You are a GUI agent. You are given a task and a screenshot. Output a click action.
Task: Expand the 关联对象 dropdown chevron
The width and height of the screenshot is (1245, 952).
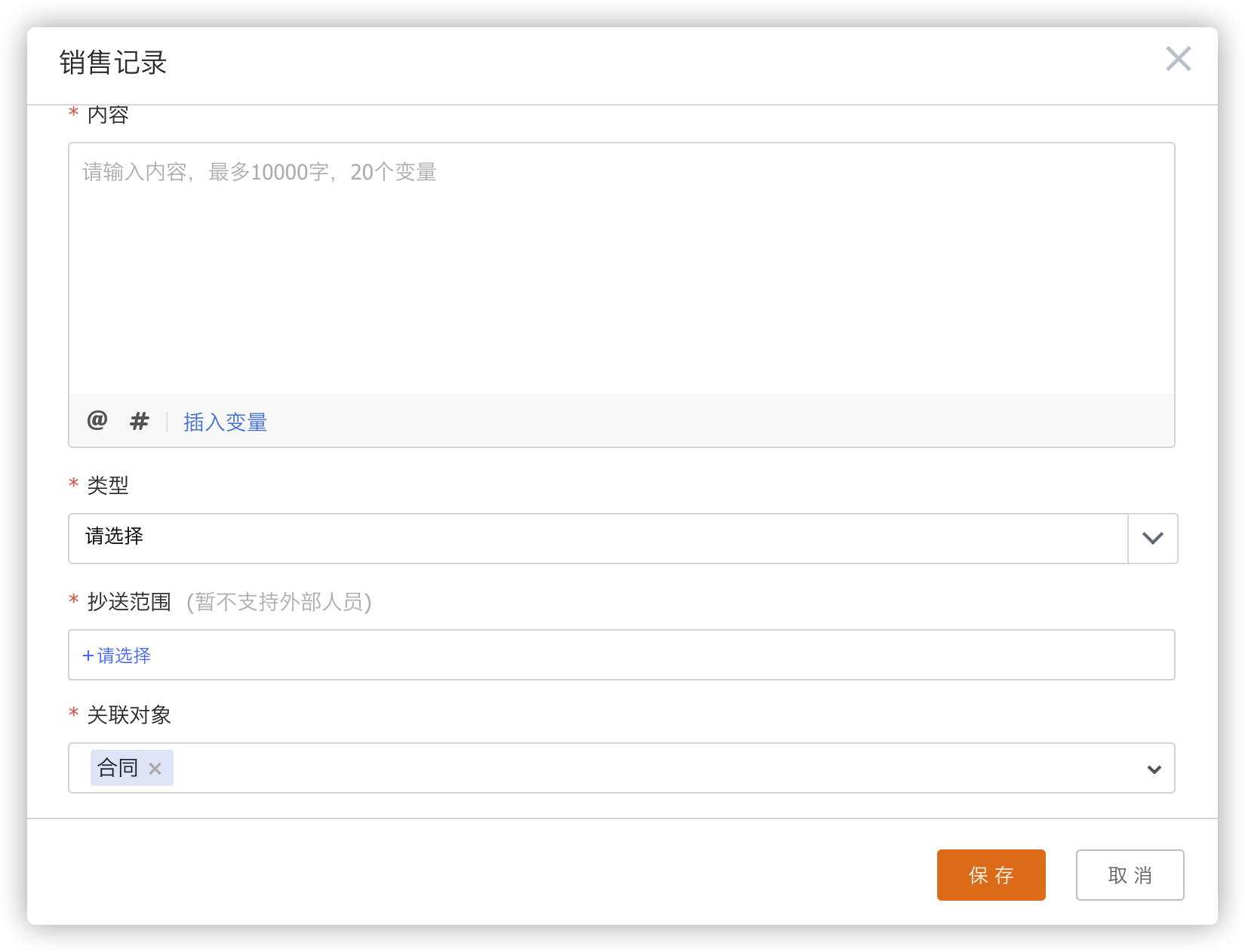[1154, 769]
